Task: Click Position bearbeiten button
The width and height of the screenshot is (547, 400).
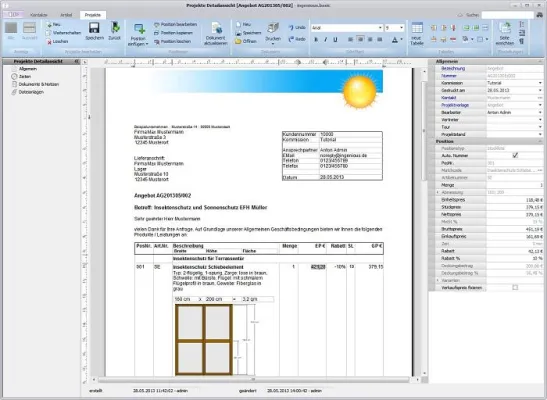Action: click(175, 24)
